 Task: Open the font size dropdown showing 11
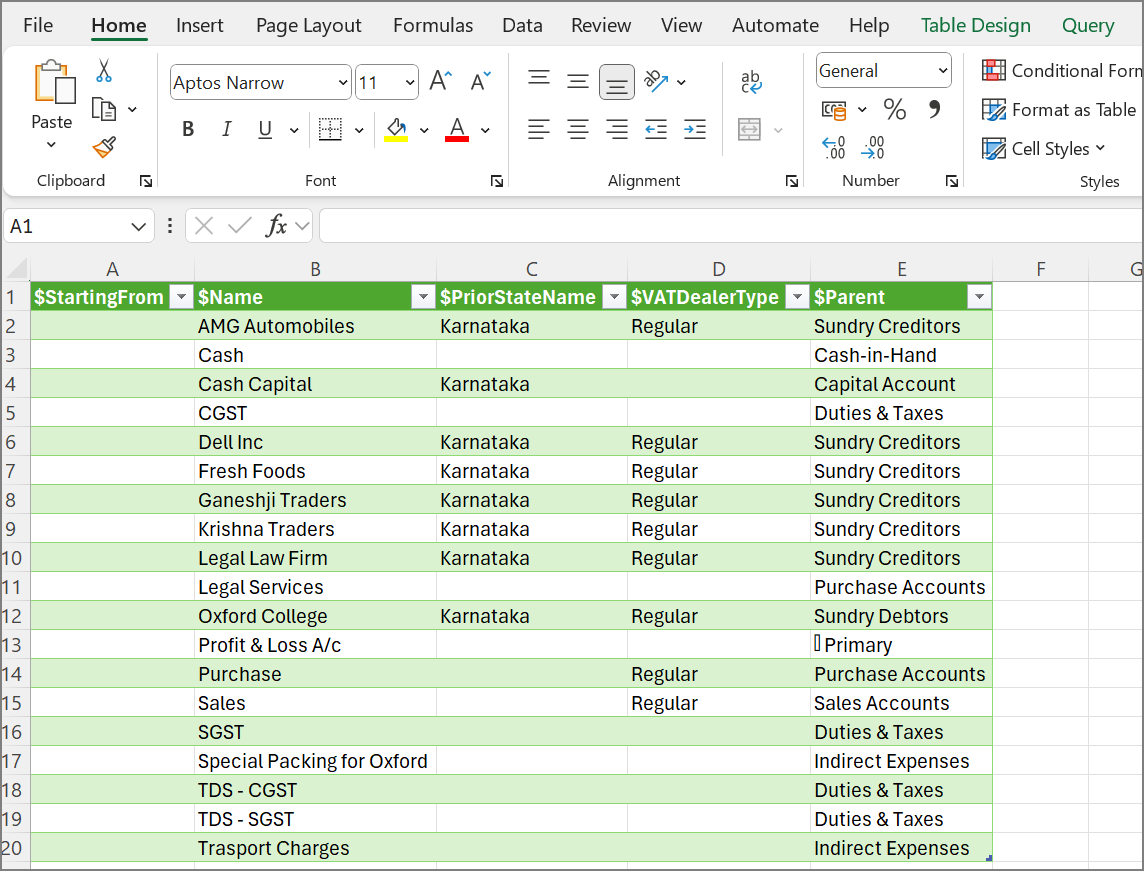point(410,82)
